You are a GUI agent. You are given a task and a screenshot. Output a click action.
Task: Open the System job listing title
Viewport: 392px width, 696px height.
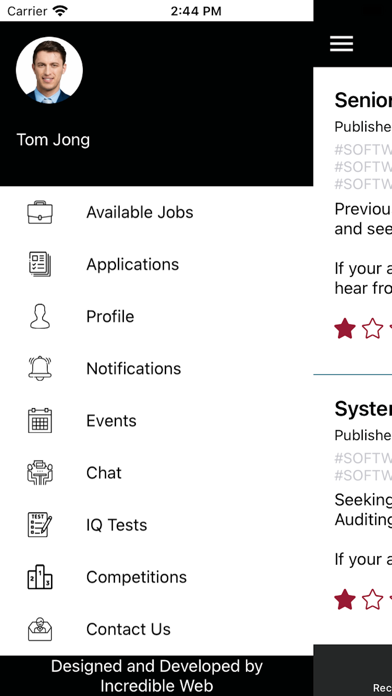(363, 409)
